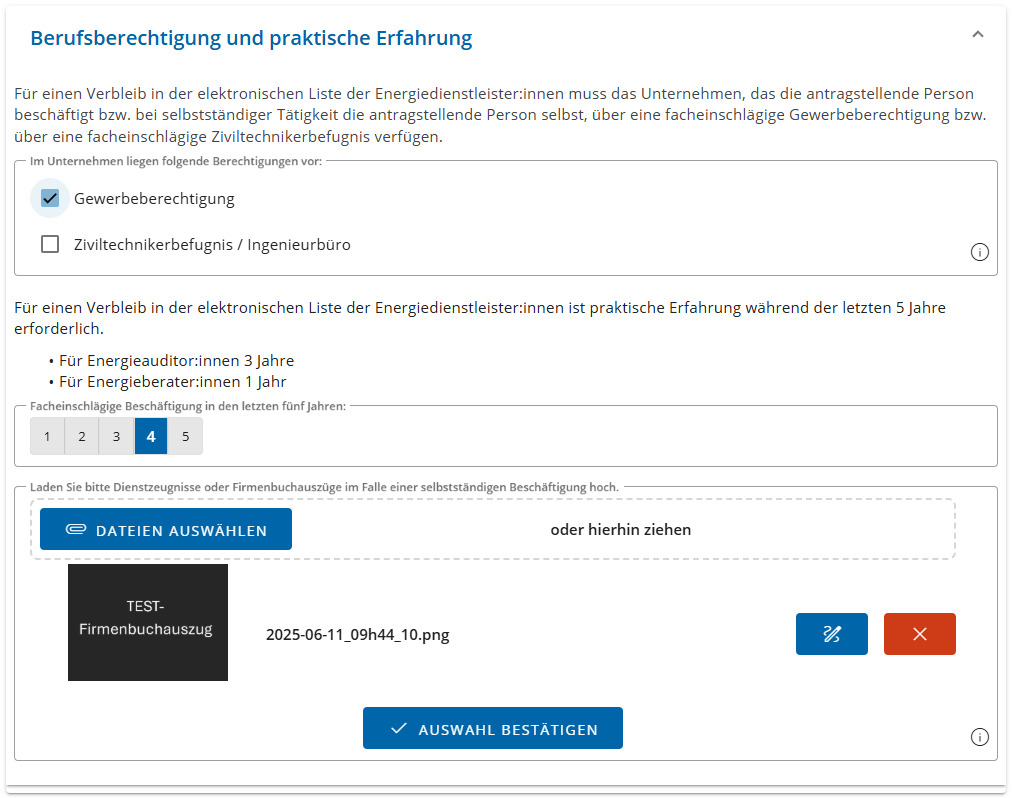
Task: Open info icon in Berechtigungen box
Action: (x=979, y=252)
